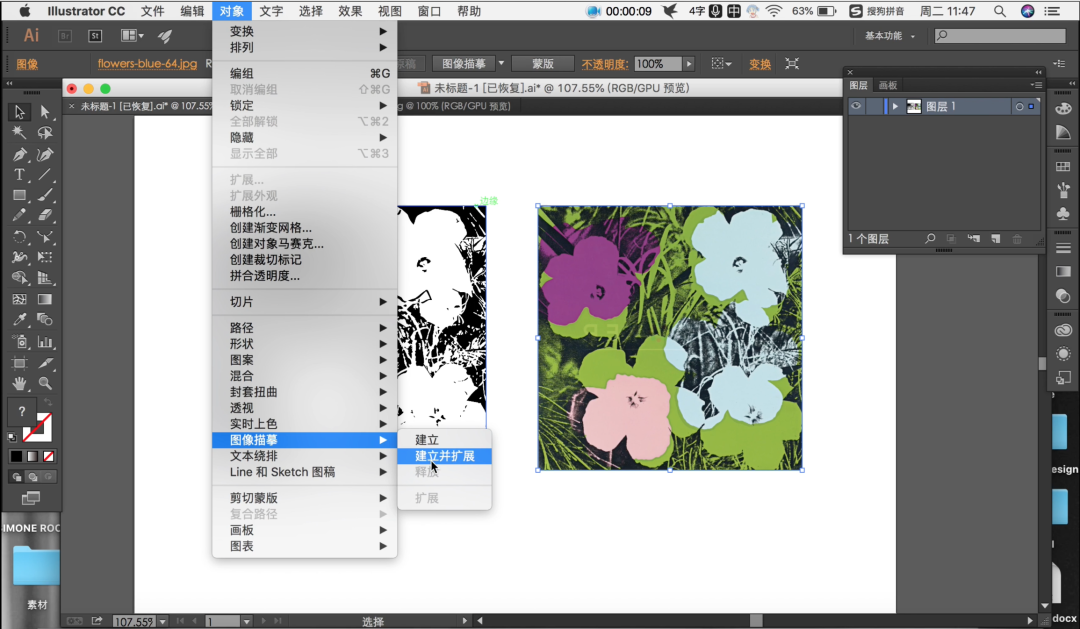
Task: Open the opacity 100% arrow dropdown
Action: tap(688, 64)
